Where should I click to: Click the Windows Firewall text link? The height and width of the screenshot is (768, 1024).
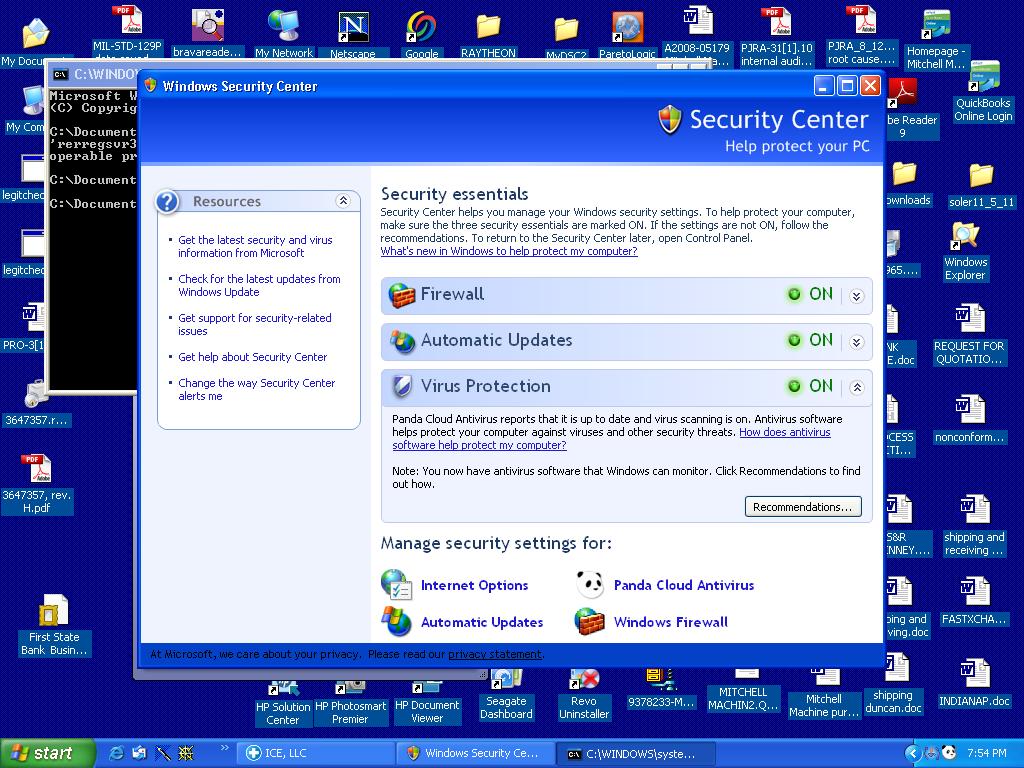[x=671, y=622]
